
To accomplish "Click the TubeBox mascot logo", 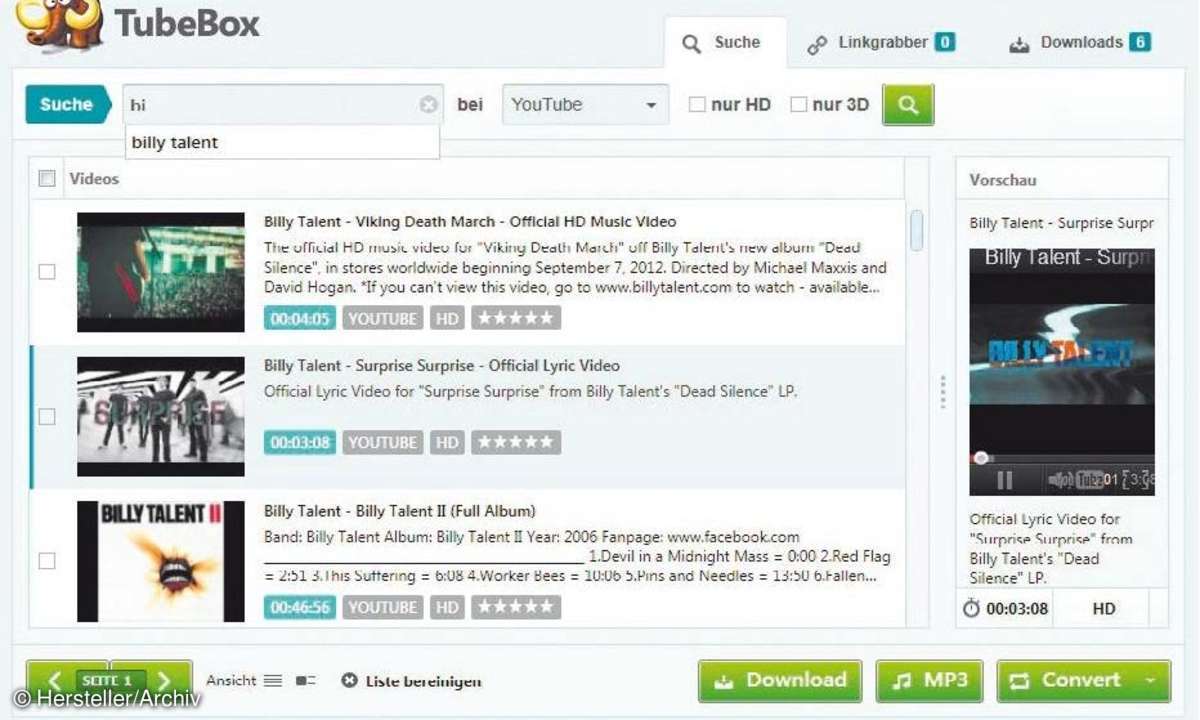I will pyautogui.click(x=60, y=24).
